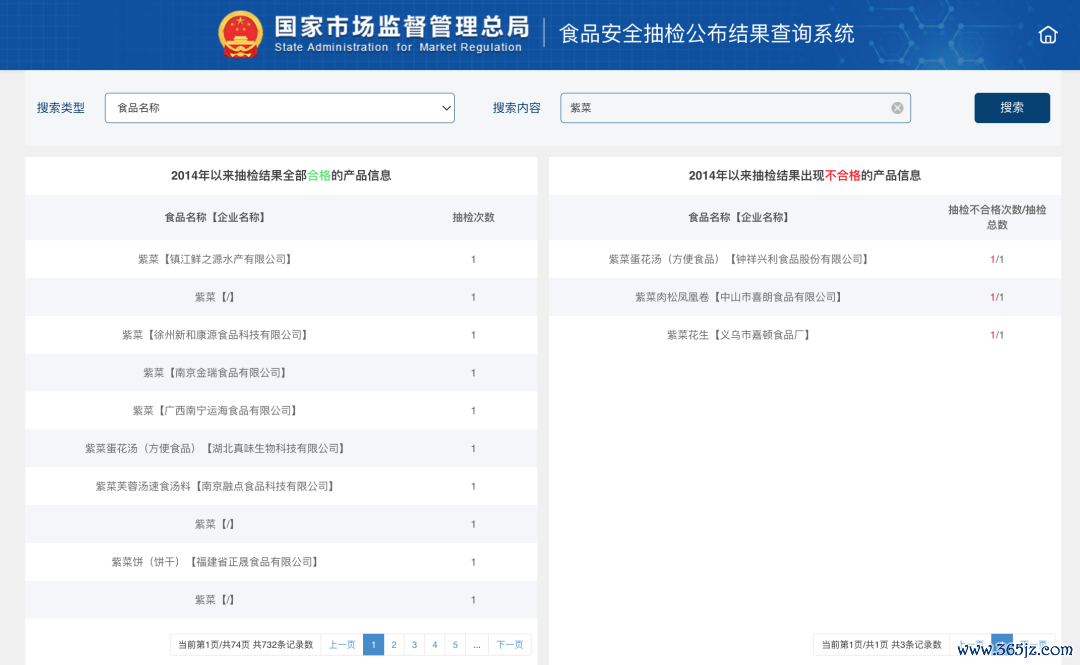
Task: Click the national emblem logo
Action: (x=240, y=34)
